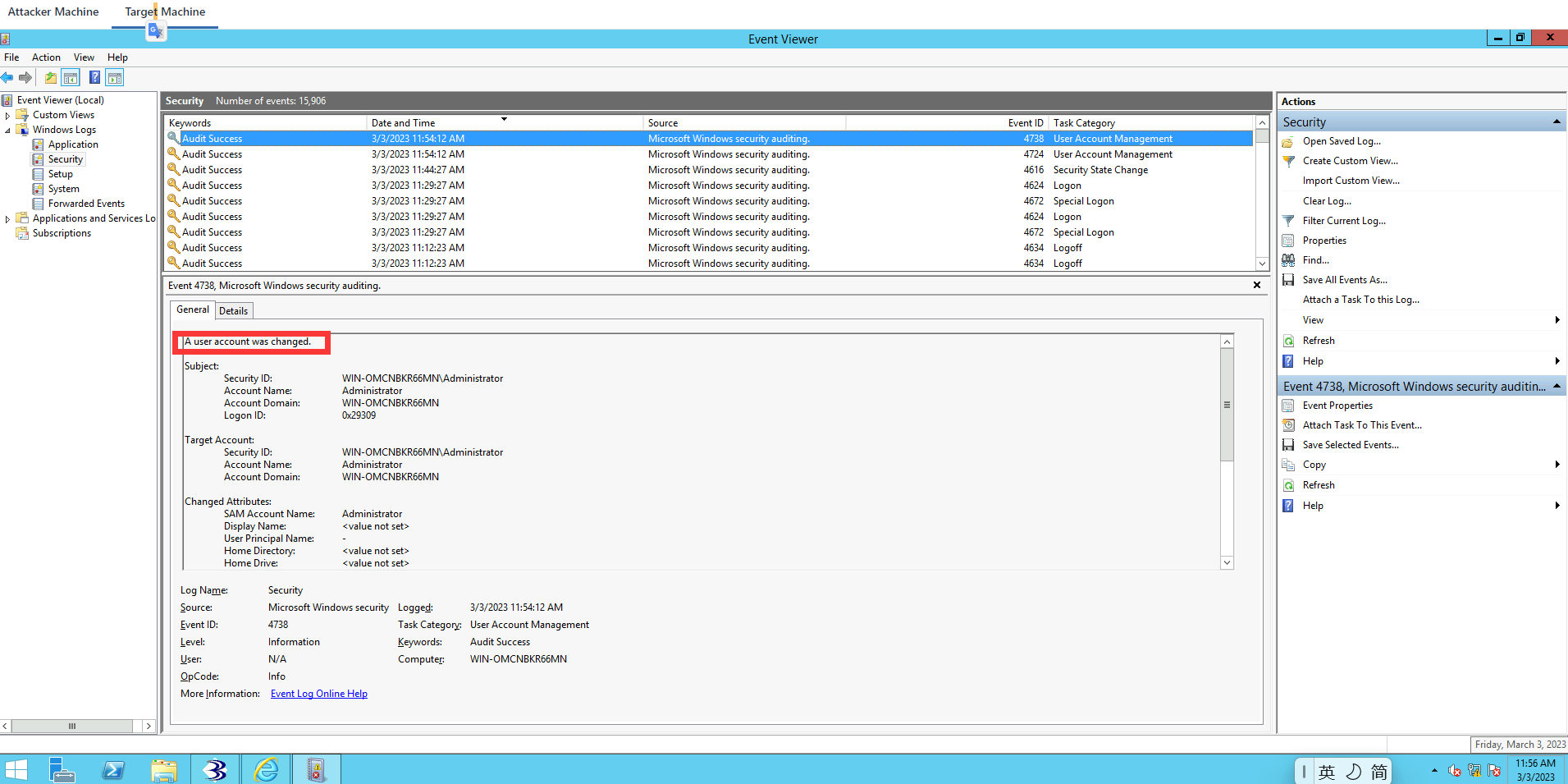This screenshot has width=1568, height=784.
Task: Click the Copy icon in event actions
Action: tap(1288, 465)
